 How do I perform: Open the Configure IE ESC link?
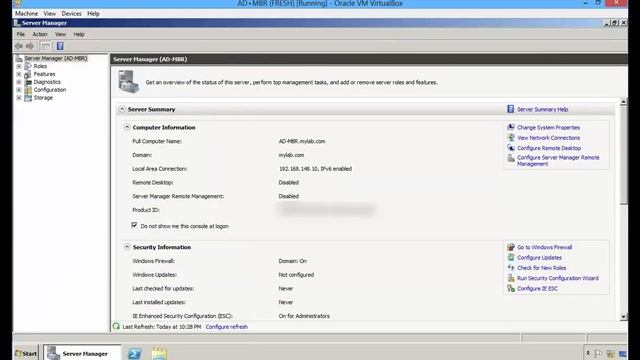click(537, 288)
